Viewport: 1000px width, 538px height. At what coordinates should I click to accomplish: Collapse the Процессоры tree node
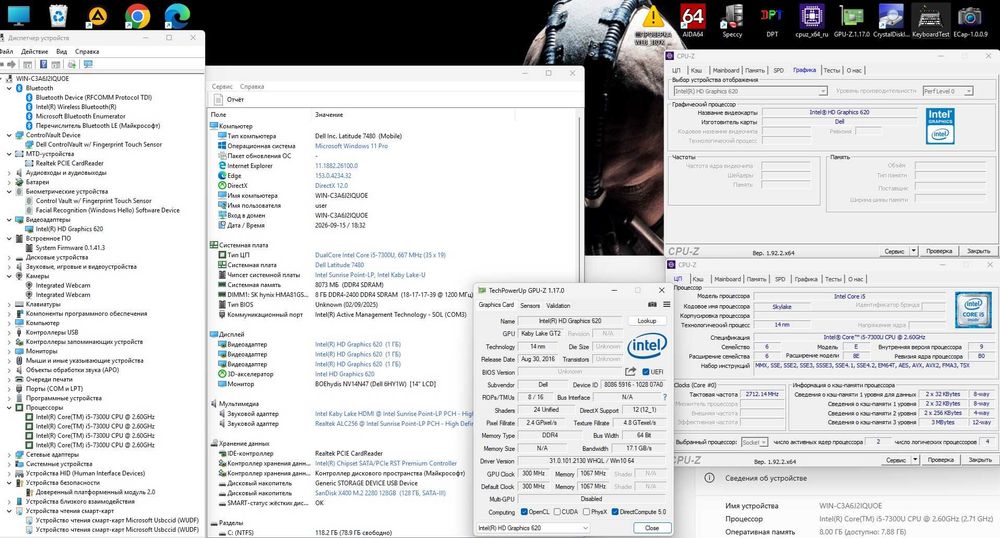click(9, 407)
